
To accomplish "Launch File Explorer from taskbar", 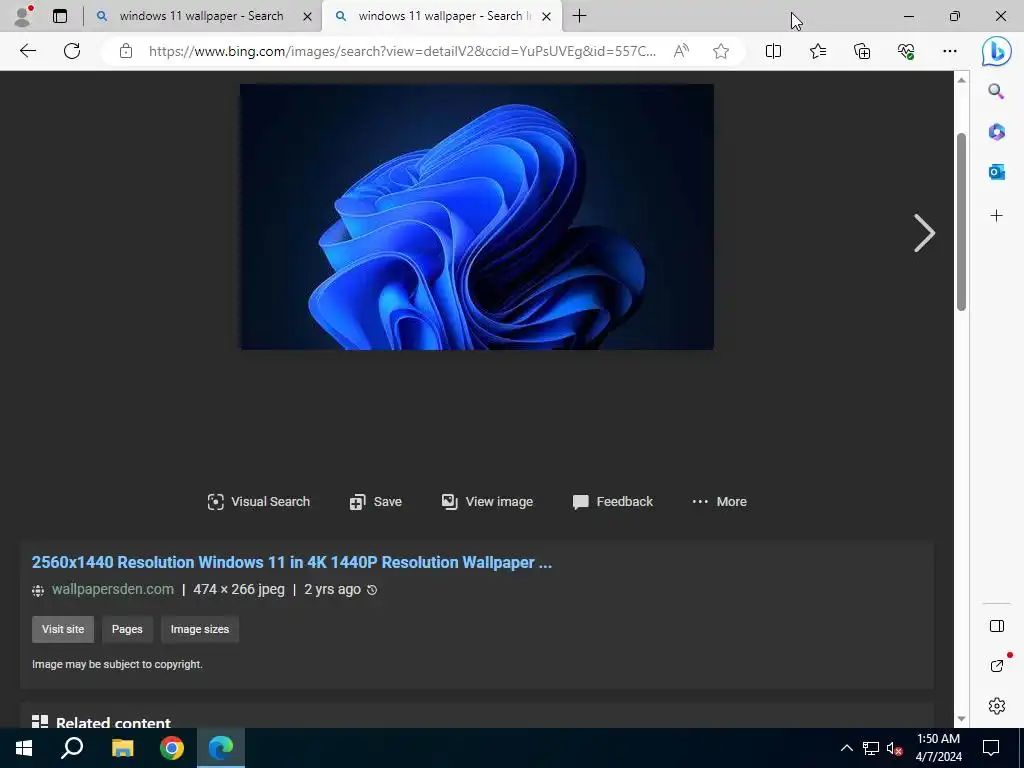I will tap(122, 748).
